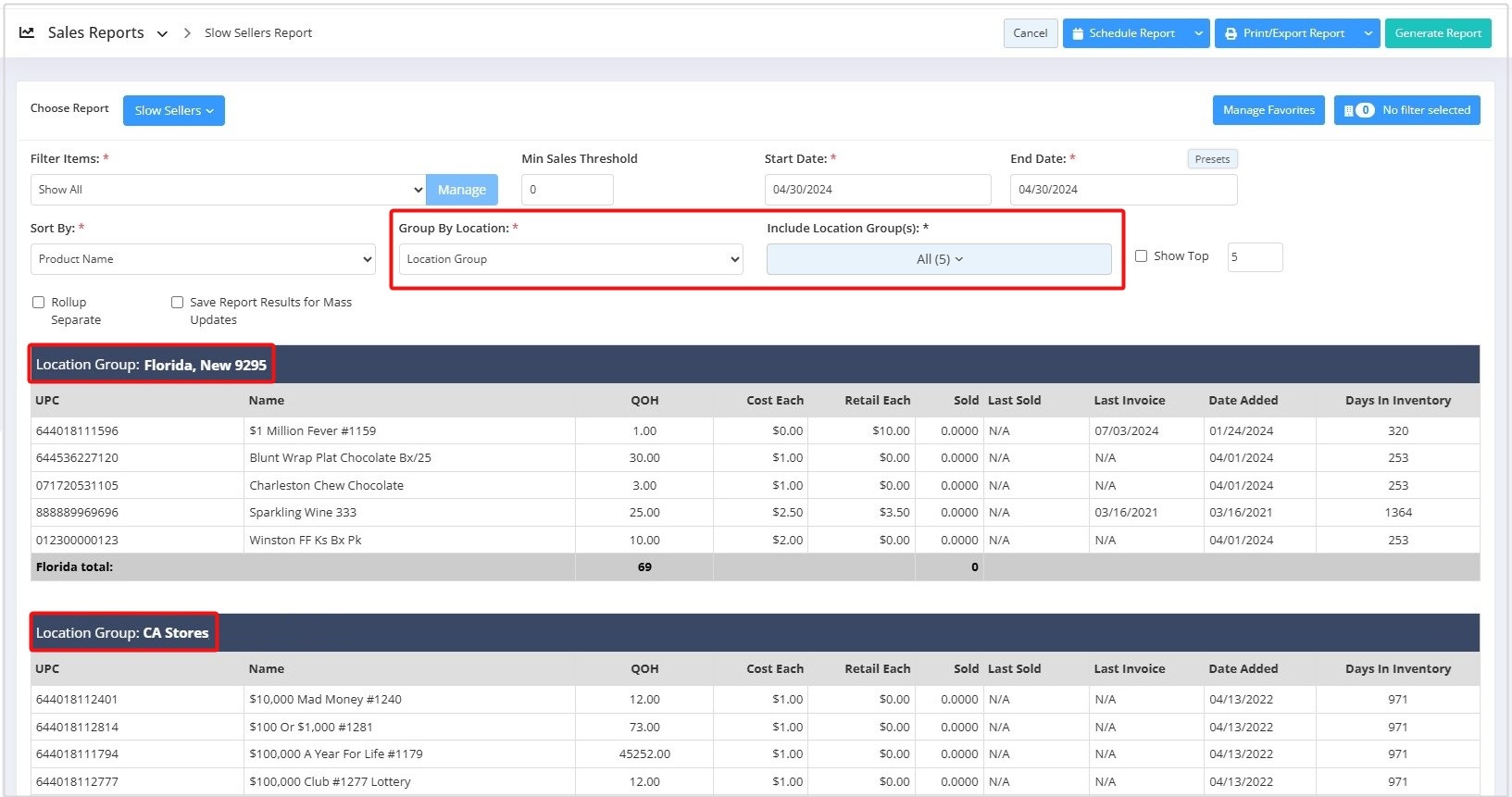The height and width of the screenshot is (797, 1512).
Task: Open the Filter Items Show All dropdown
Action: click(x=228, y=190)
